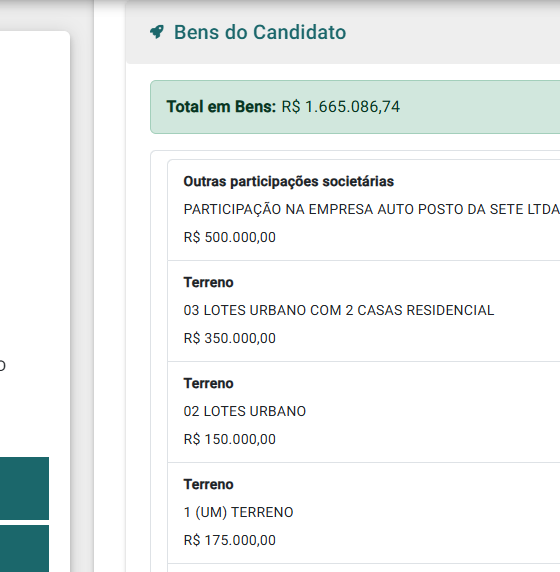Select the 1 (UM) TERRENO description

238,512
